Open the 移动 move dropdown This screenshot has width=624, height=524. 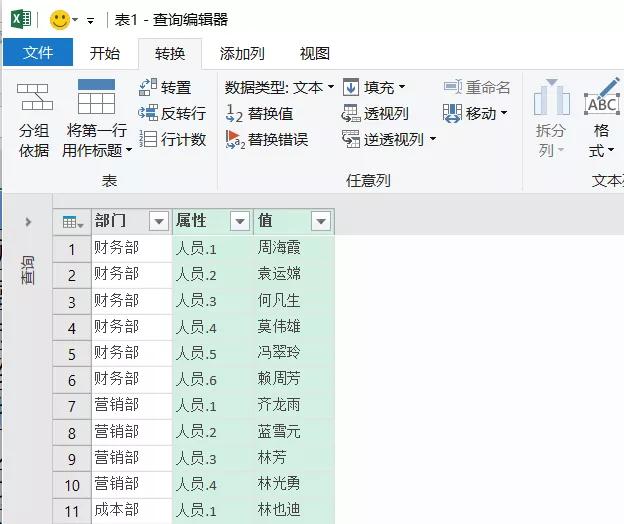click(x=475, y=113)
